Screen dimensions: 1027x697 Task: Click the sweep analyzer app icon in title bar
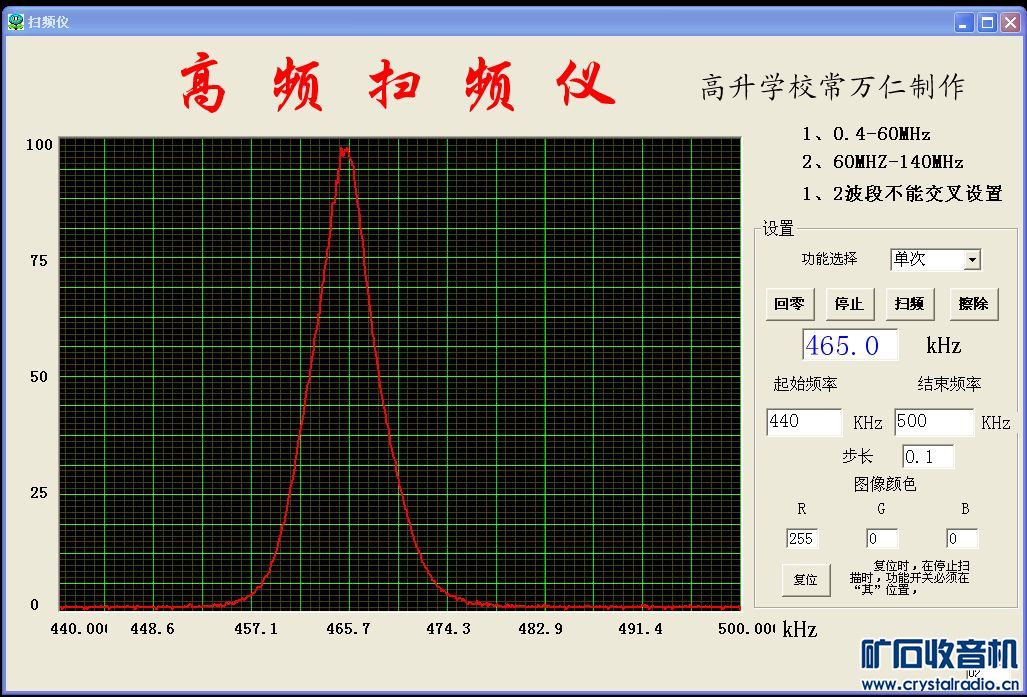point(15,22)
